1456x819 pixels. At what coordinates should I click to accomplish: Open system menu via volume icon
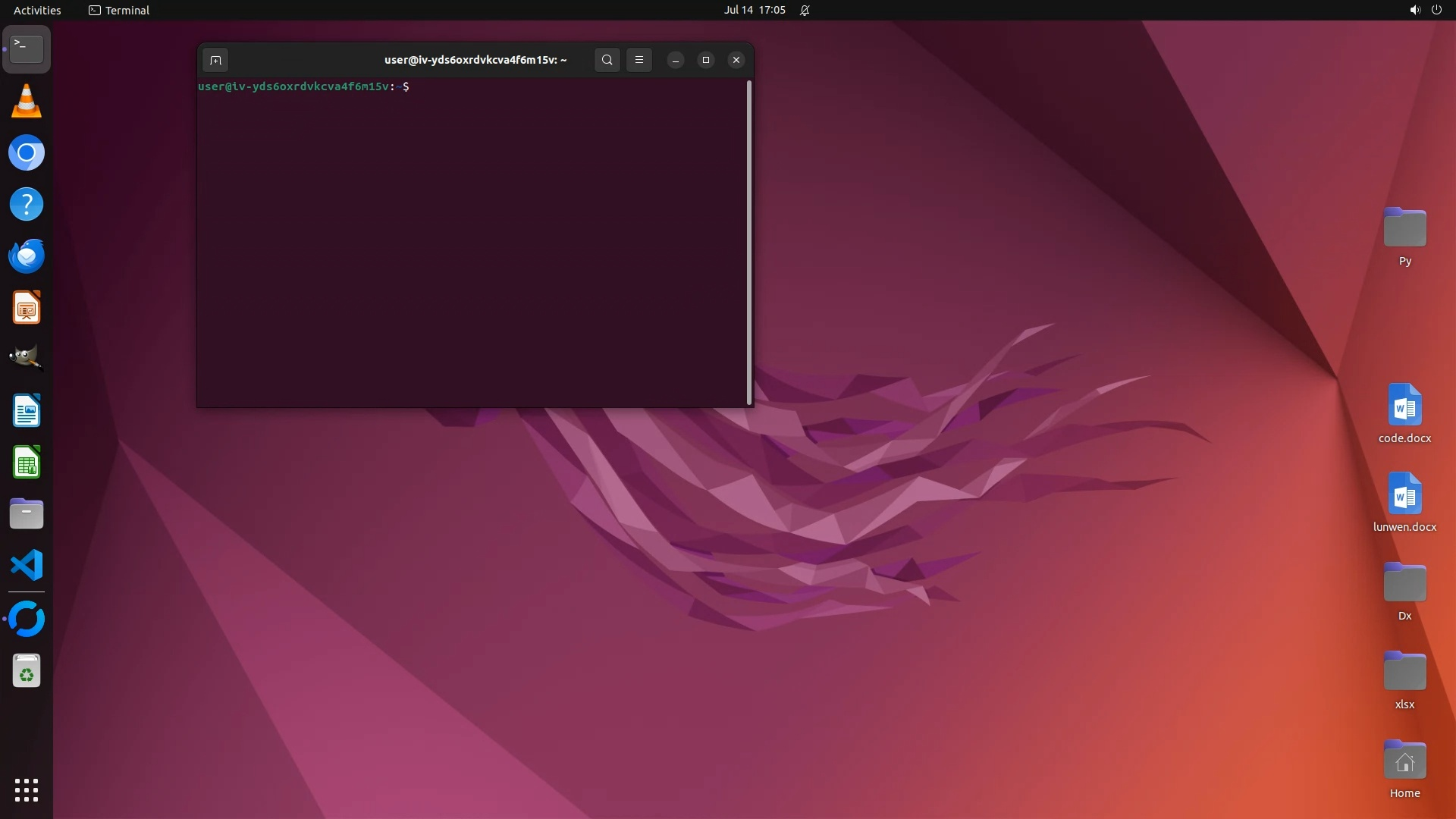(1414, 10)
